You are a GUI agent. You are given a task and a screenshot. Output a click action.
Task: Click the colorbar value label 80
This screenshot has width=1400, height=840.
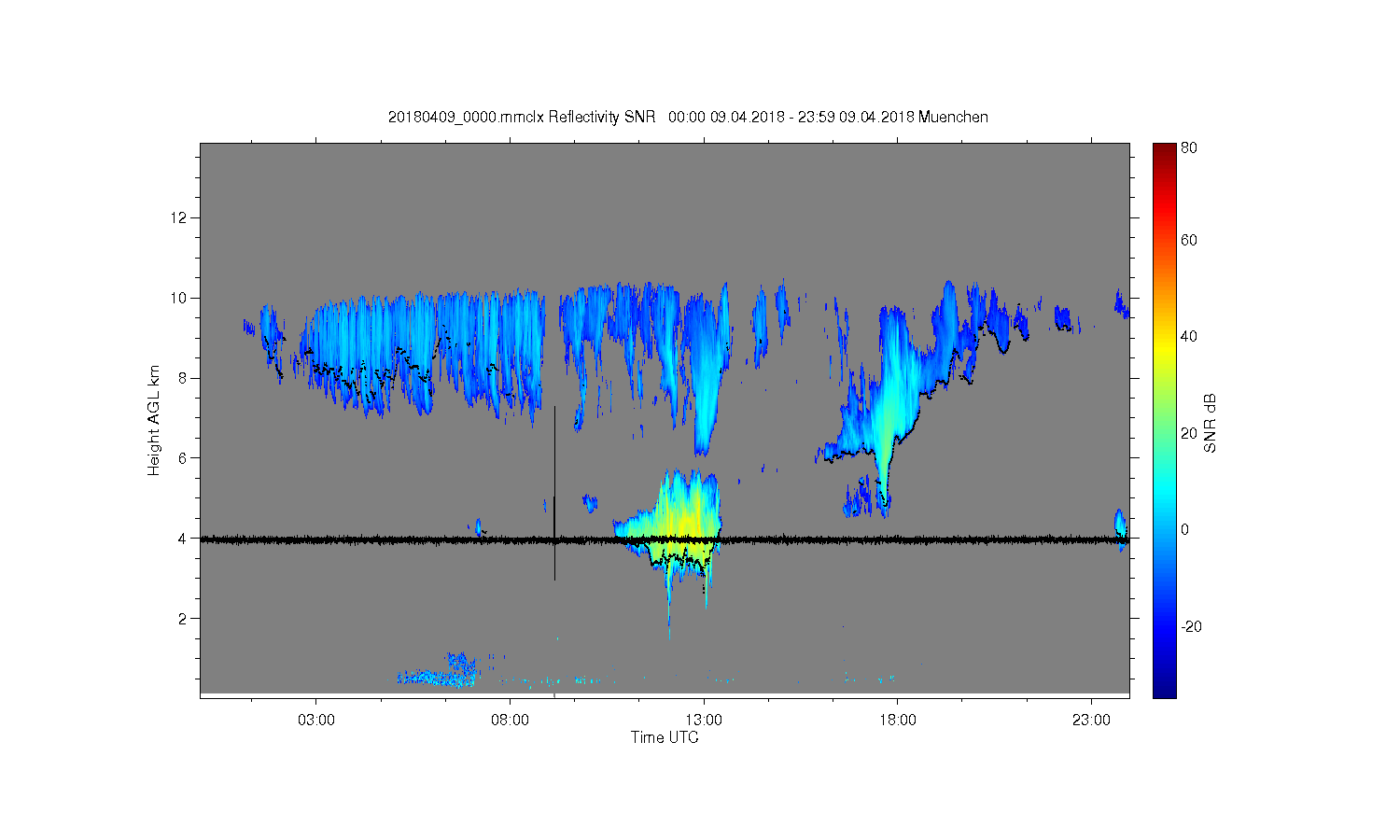(x=1189, y=147)
